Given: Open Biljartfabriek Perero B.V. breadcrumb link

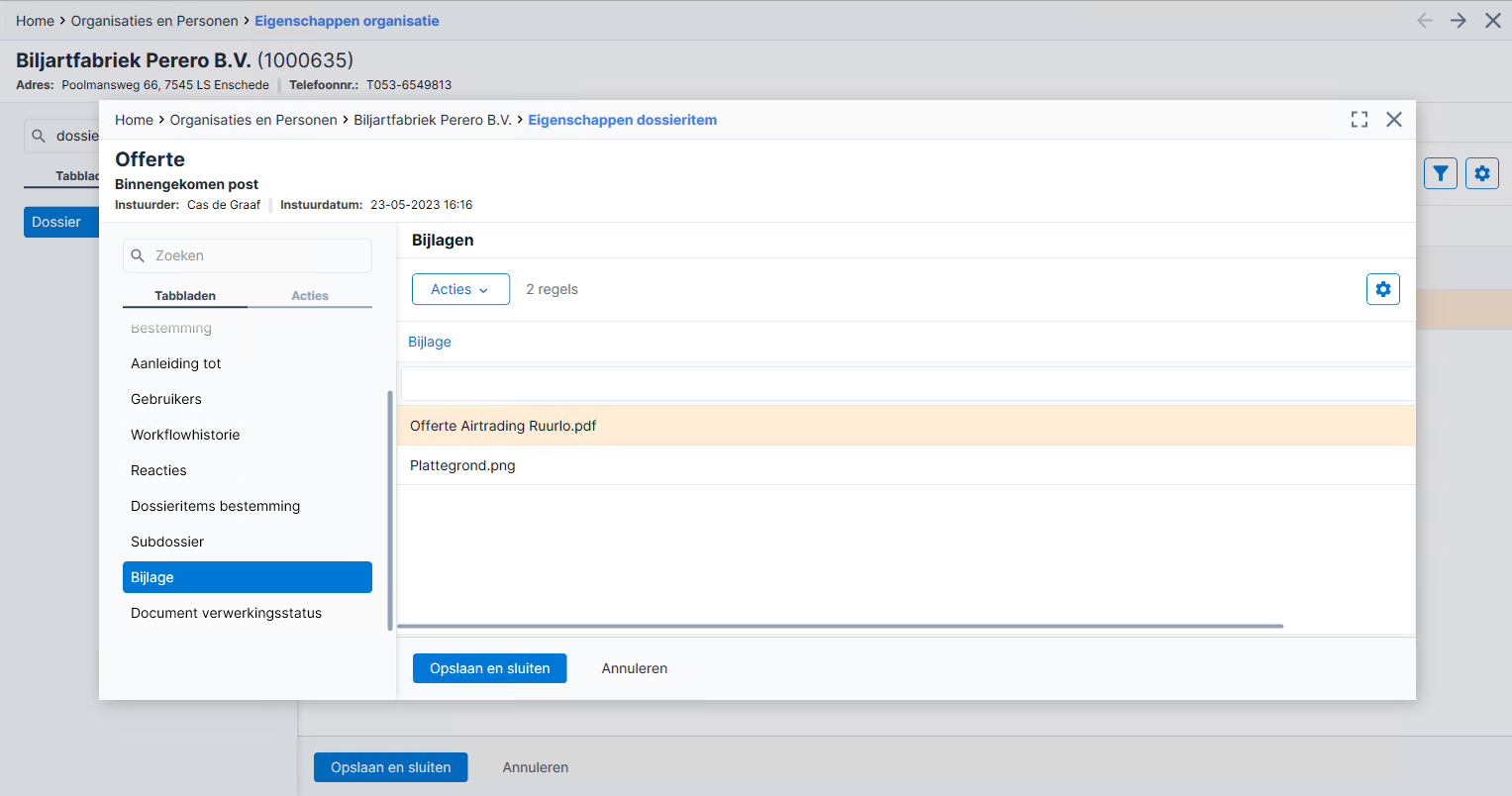Looking at the screenshot, I should pos(433,120).
